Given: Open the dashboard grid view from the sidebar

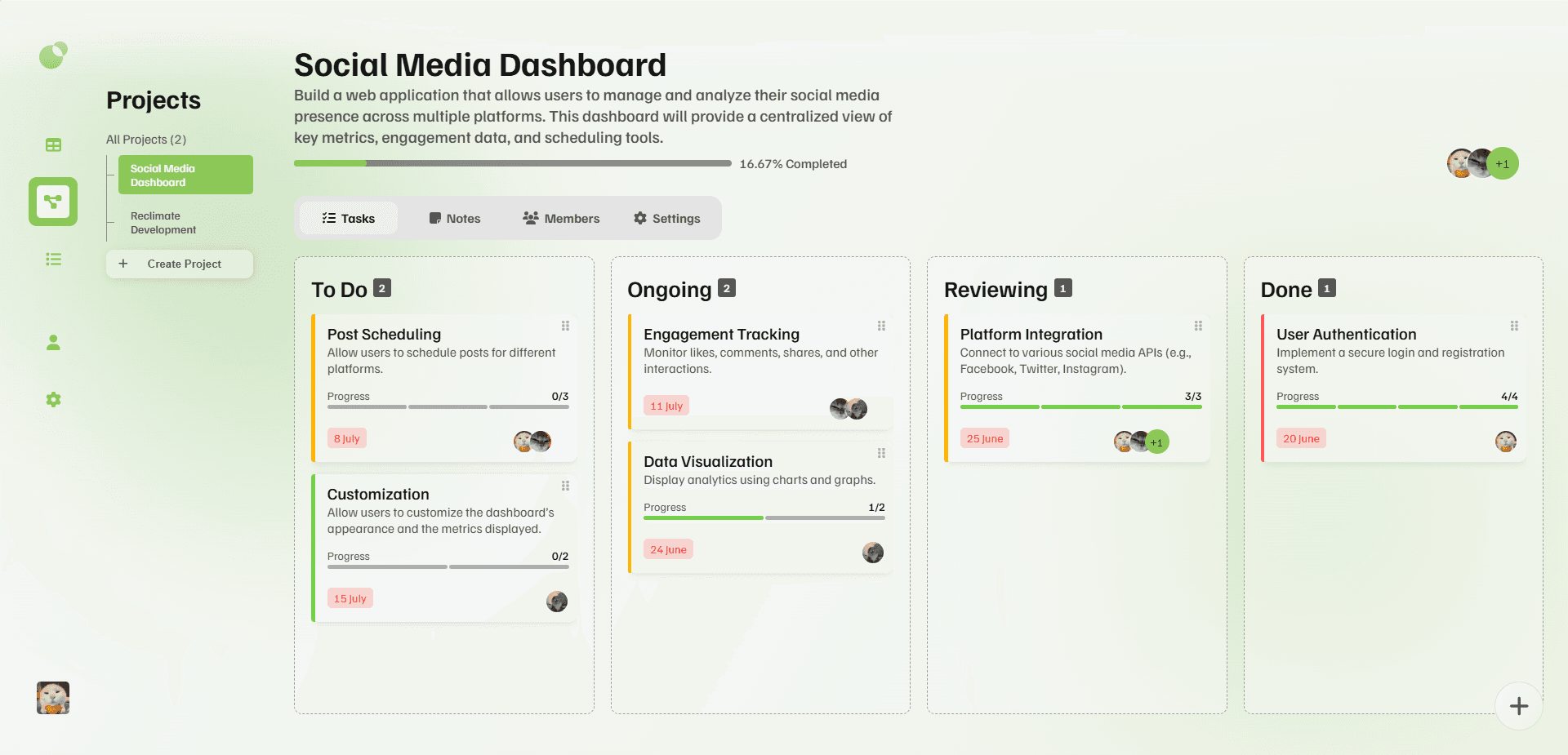Looking at the screenshot, I should [x=52, y=144].
